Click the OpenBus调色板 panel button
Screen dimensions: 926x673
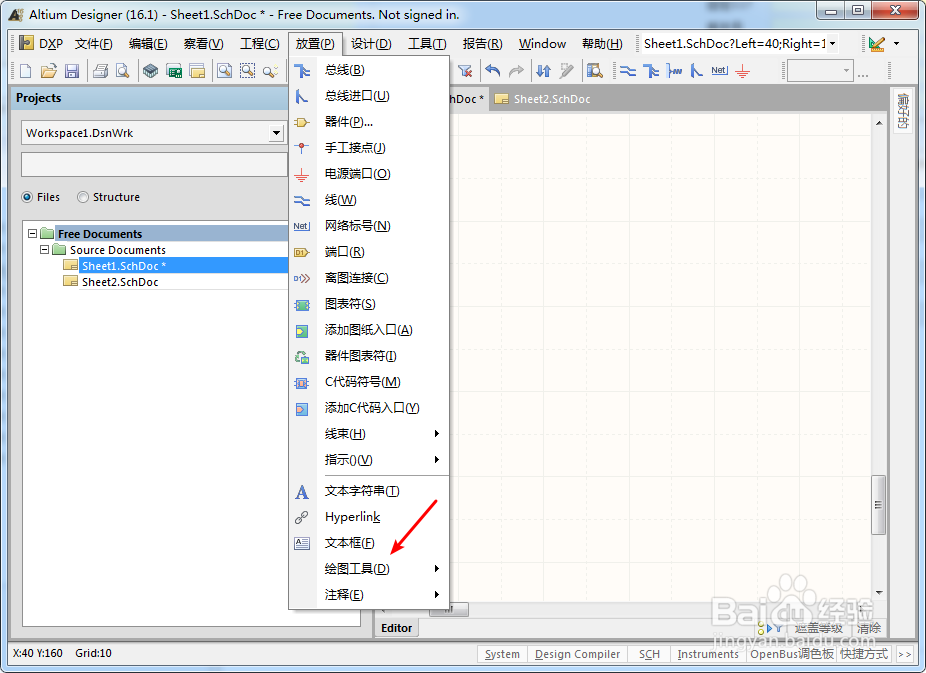(791, 654)
